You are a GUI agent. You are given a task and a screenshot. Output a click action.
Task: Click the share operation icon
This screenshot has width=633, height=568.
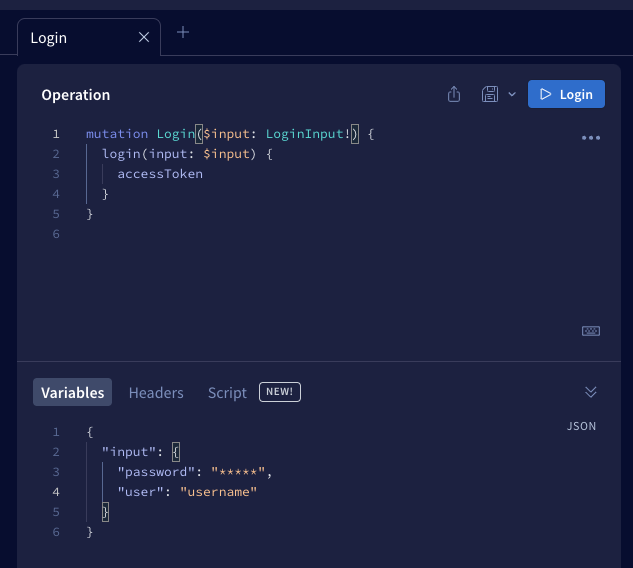454,94
